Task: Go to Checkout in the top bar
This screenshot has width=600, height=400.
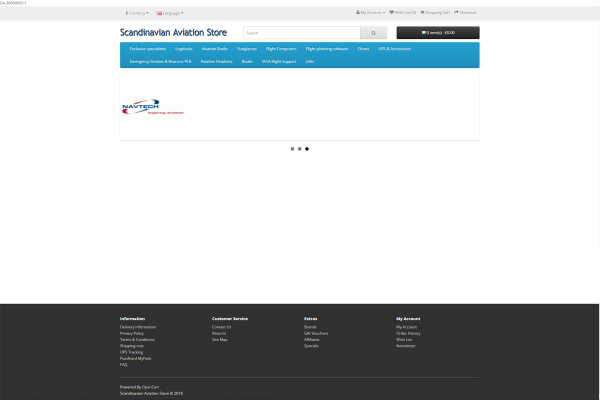Action: point(465,13)
